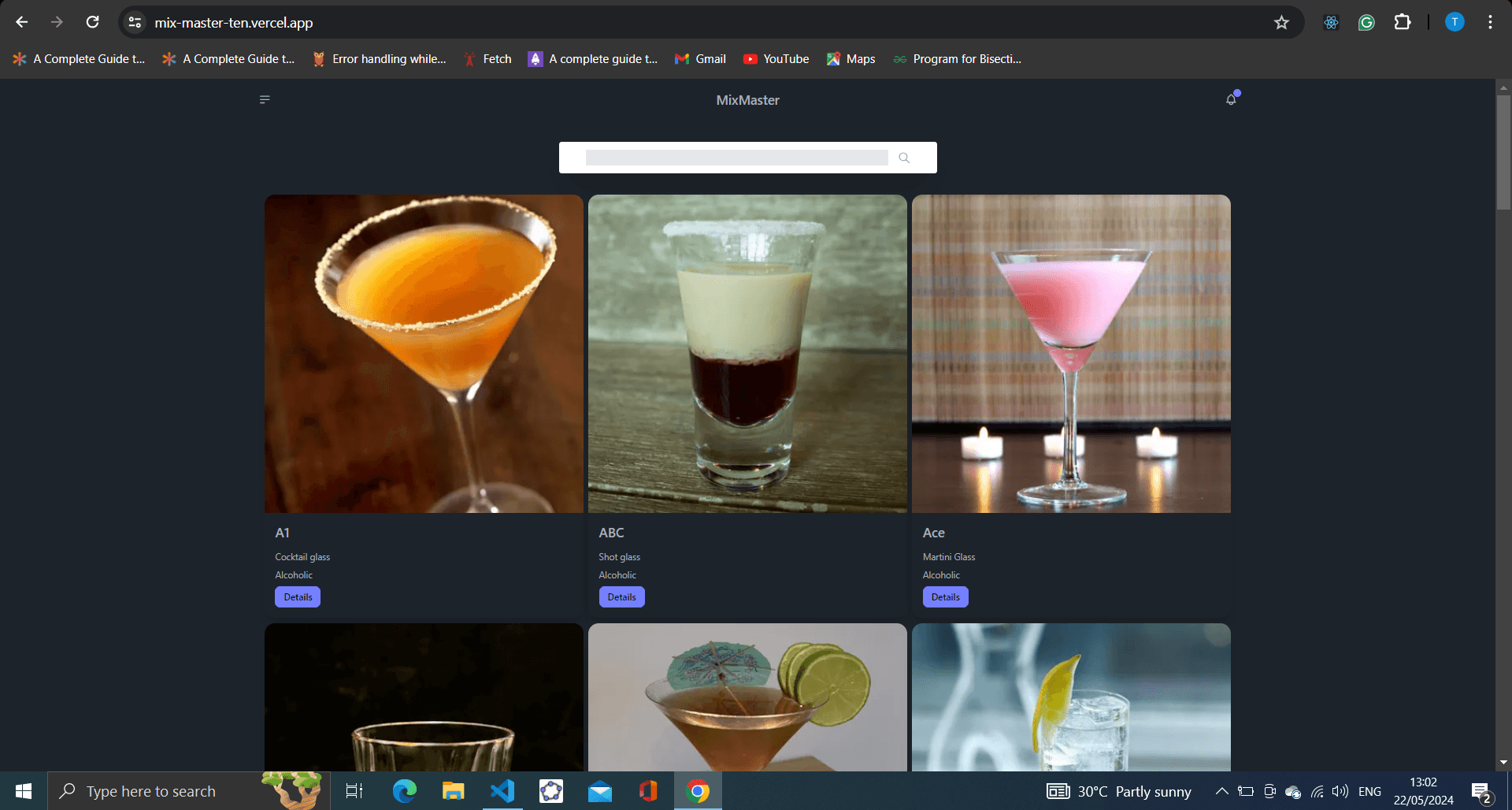View site information in the address bar
The width and height of the screenshot is (1512, 810).
(x=135, y=23)
